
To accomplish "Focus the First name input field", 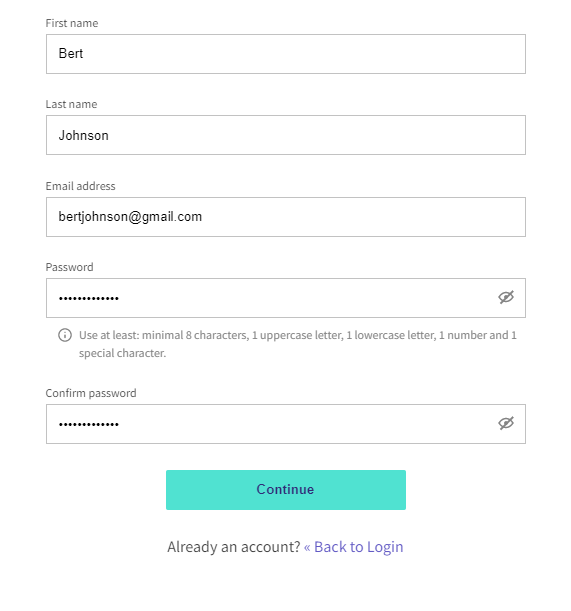I will [x=286, y=54].
